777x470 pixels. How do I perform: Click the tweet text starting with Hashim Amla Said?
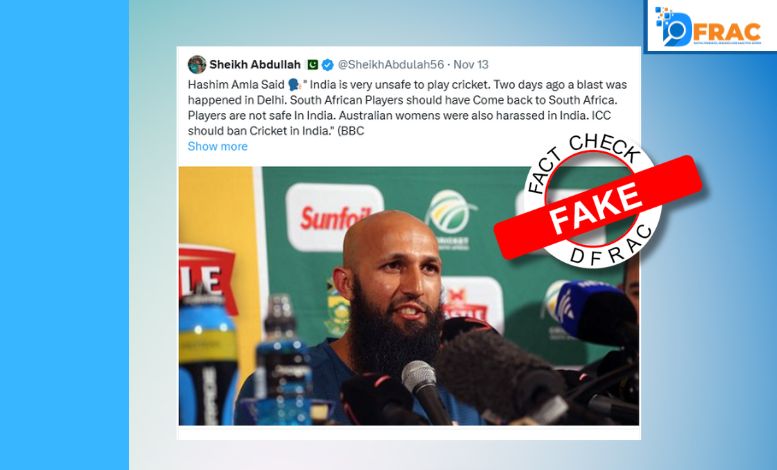407,108
